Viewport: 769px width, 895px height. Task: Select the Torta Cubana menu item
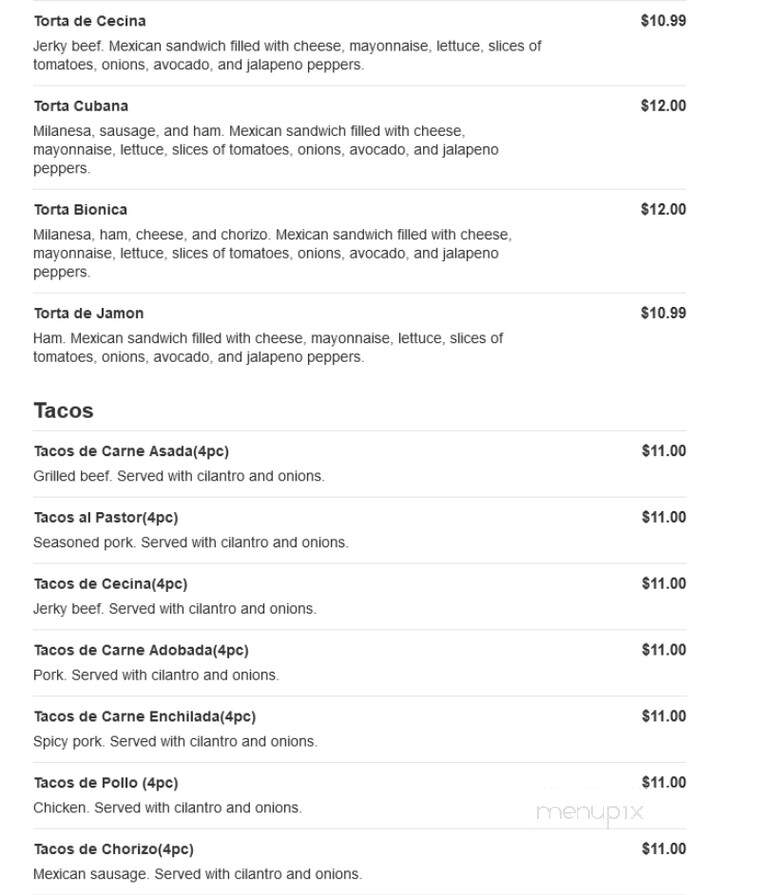81,106
